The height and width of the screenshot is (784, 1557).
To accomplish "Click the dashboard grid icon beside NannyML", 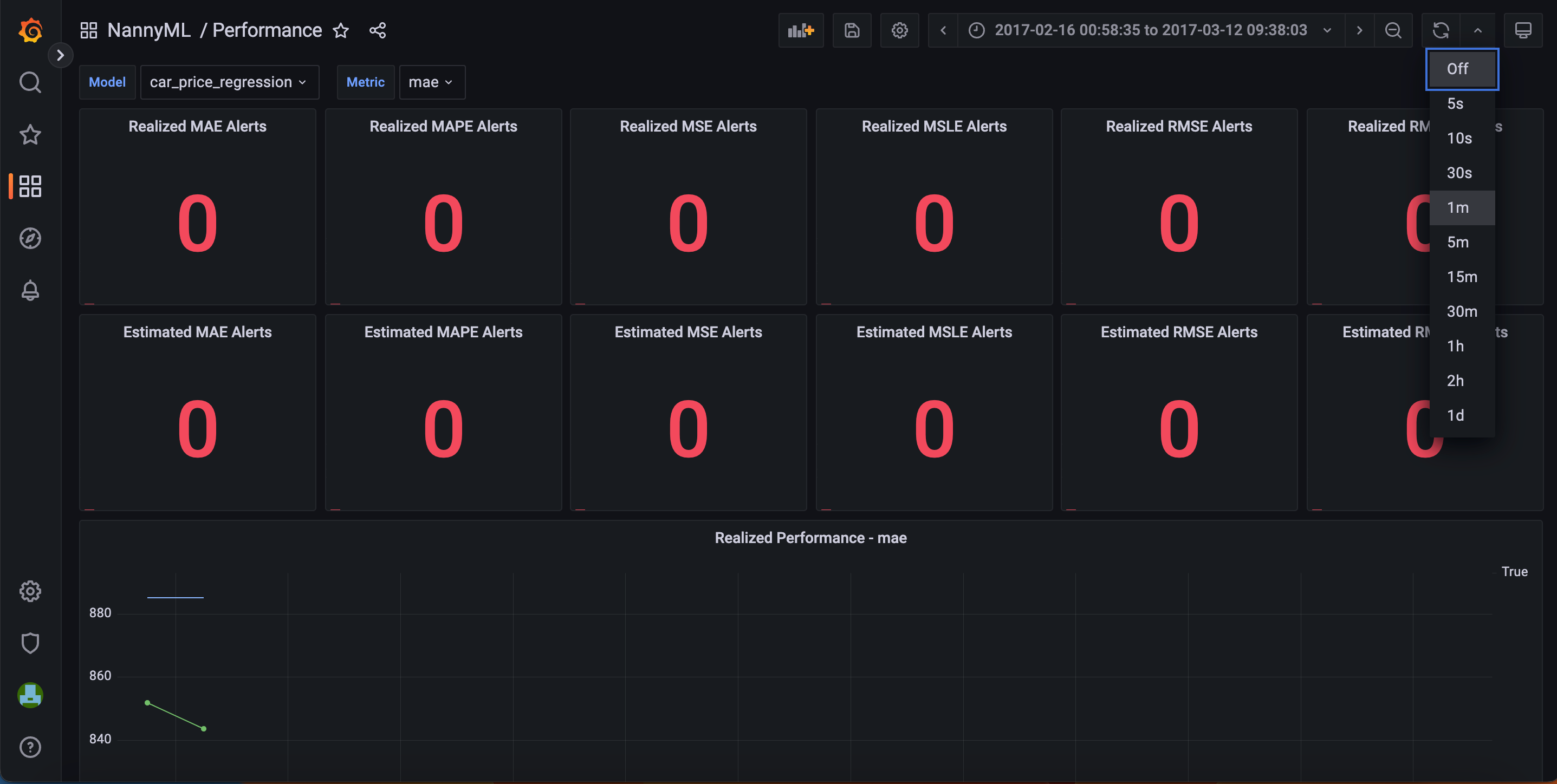I will tap(89, 30).
